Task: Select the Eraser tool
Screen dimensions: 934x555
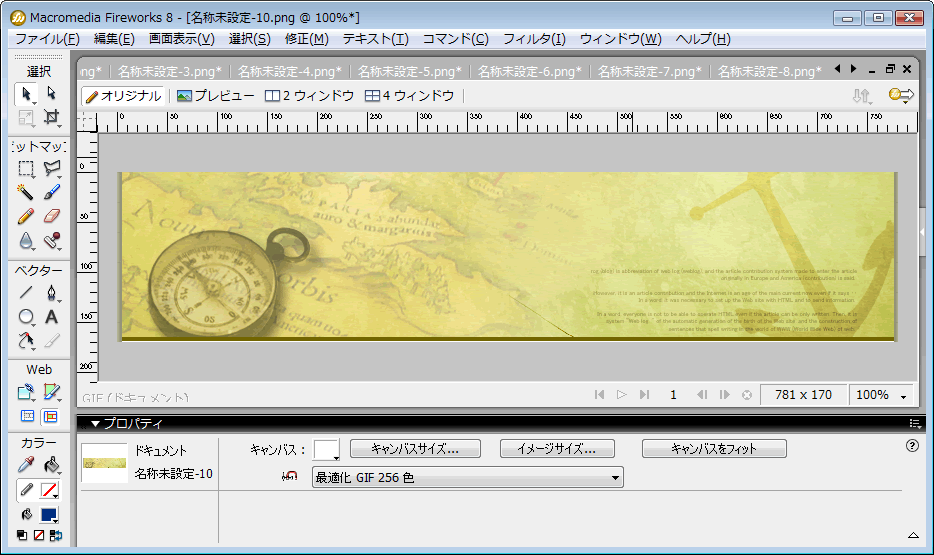Action: tap(52, 216)
